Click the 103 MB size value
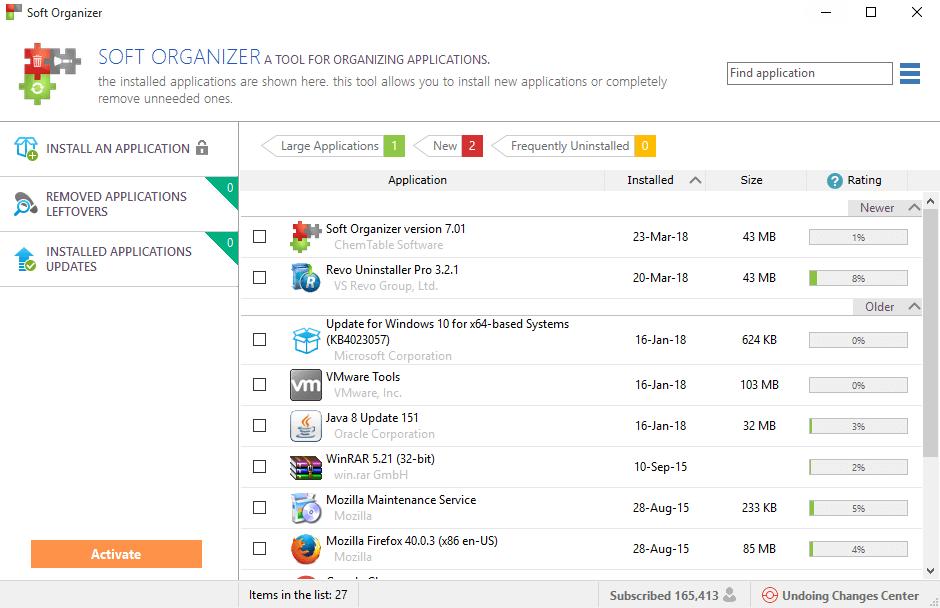940x608 pixels. pos(759,385)
